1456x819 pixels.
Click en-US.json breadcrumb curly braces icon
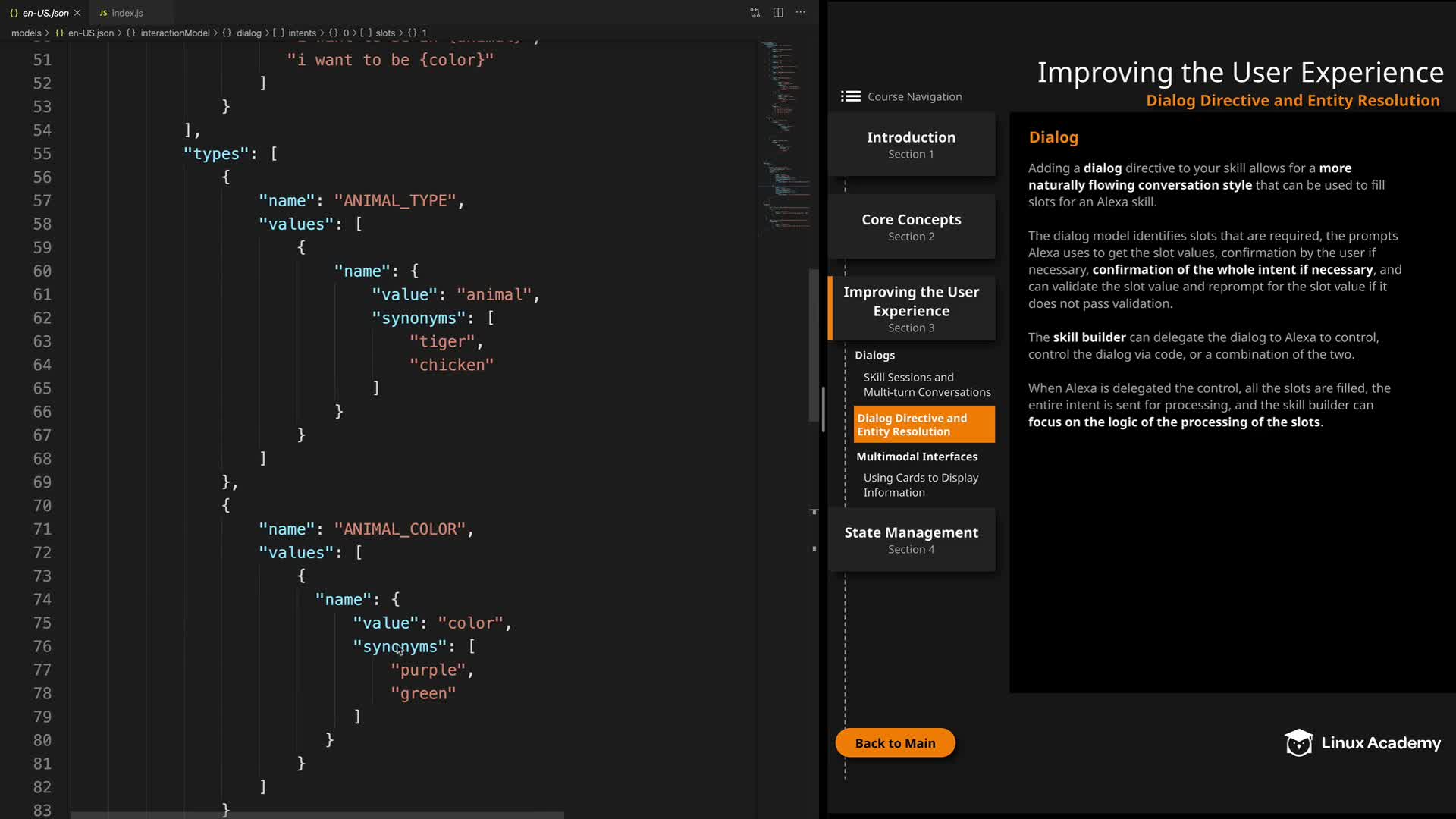(60, 33)
